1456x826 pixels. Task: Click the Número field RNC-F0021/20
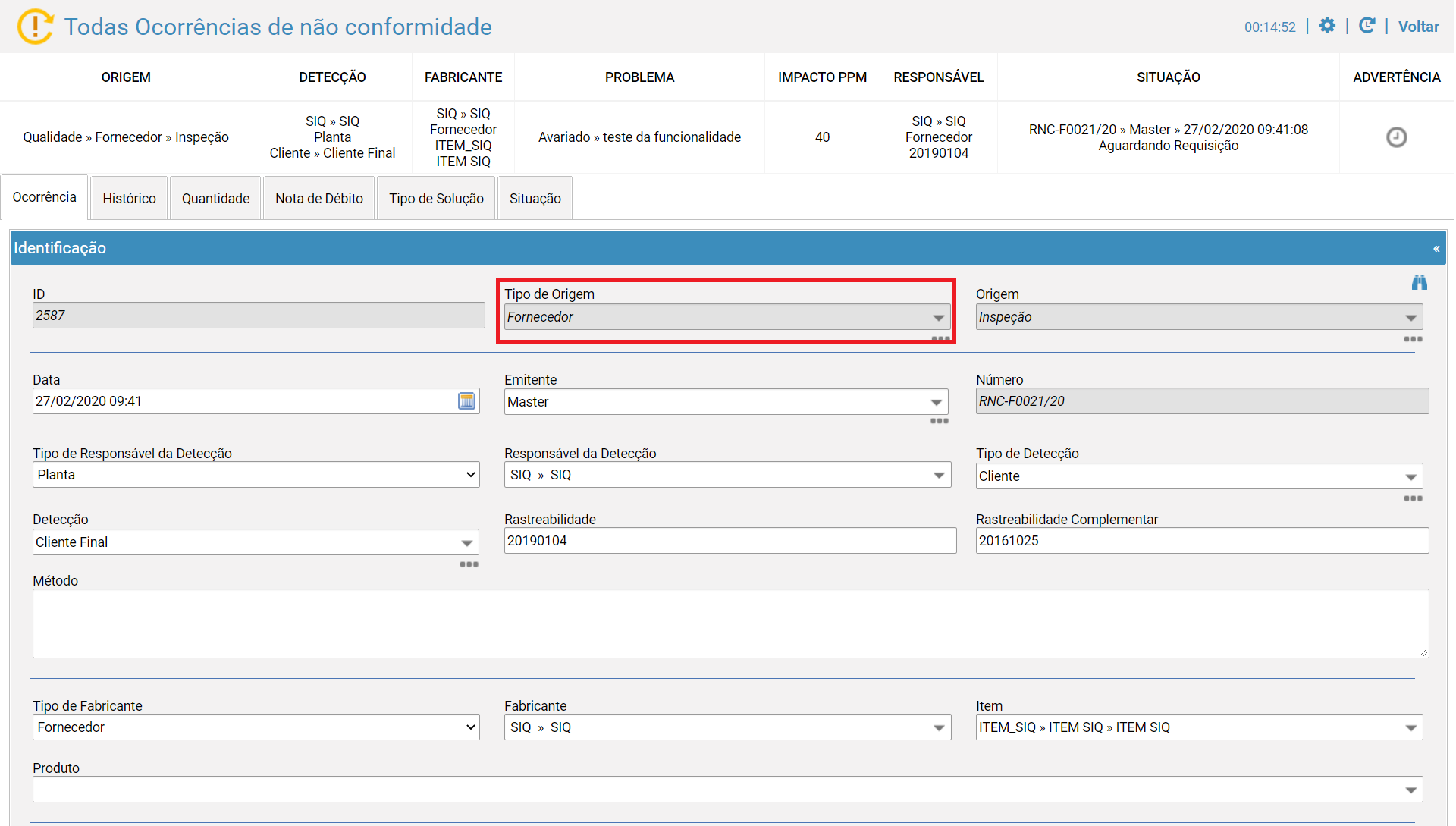point(1202,401)
